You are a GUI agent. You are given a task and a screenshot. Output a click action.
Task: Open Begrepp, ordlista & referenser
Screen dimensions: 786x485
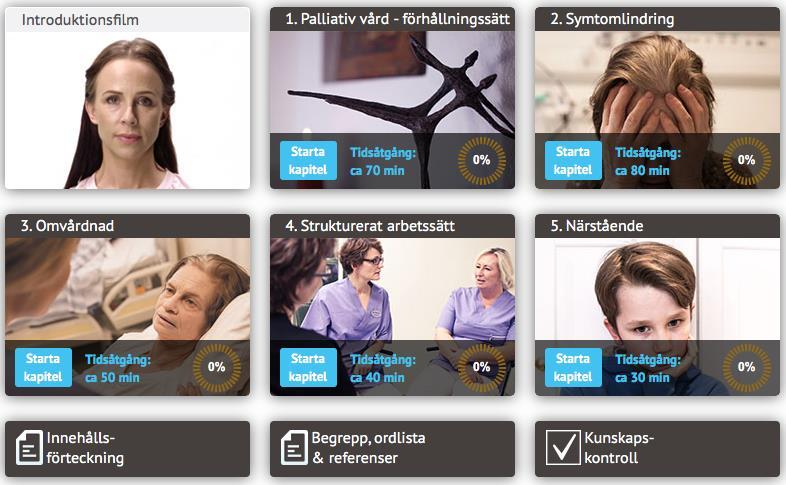click(x=392, y=448)
